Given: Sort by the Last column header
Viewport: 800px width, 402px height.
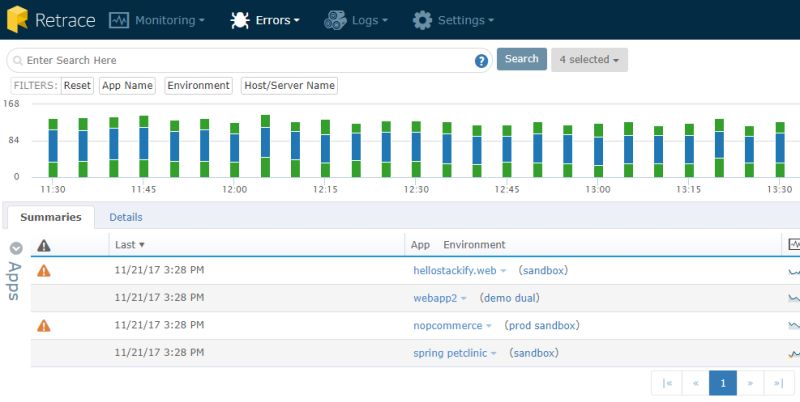Looking at the screenshot, I should [x=130, y=245].
